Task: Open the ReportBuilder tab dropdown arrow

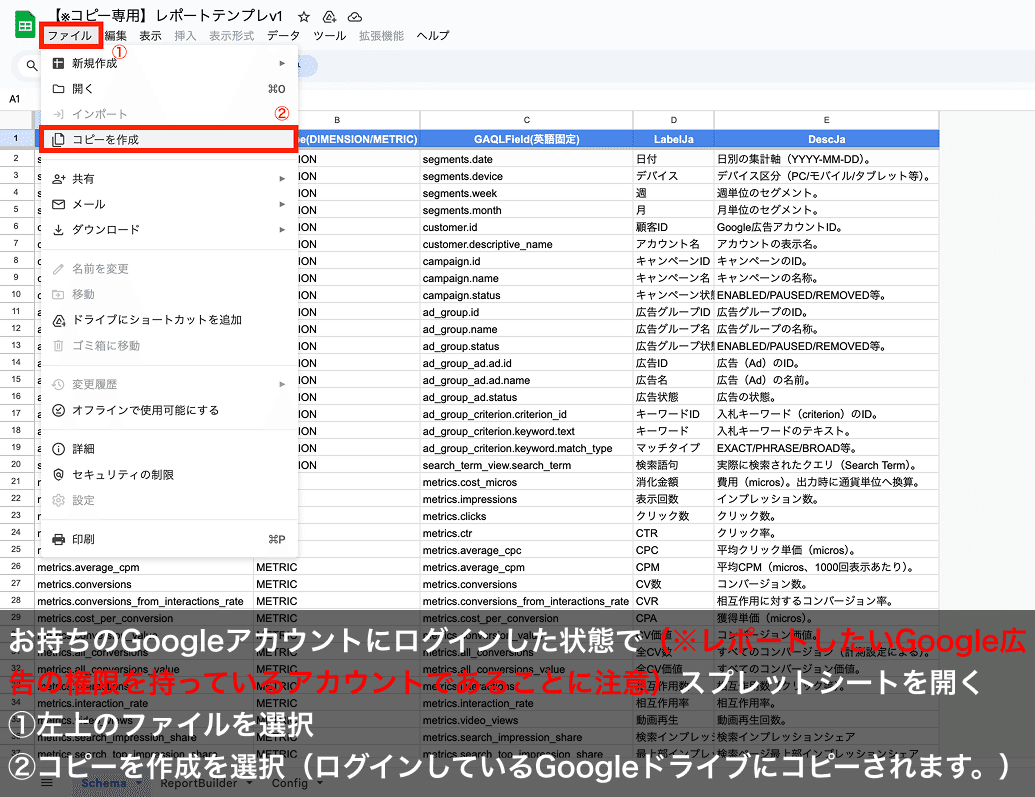Action: [x=249, y=783]
